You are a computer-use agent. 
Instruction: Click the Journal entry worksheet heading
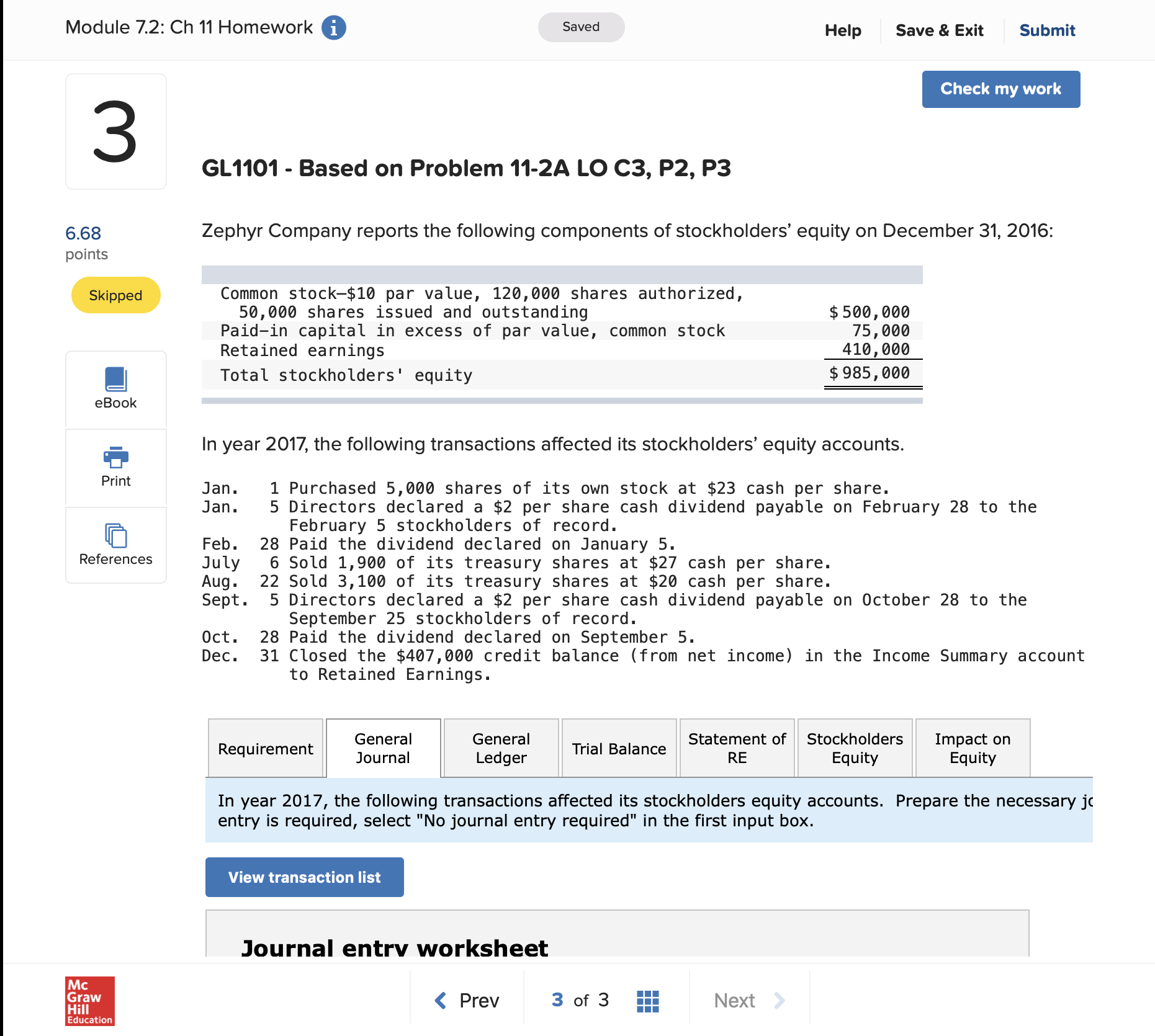coord(395,947)
